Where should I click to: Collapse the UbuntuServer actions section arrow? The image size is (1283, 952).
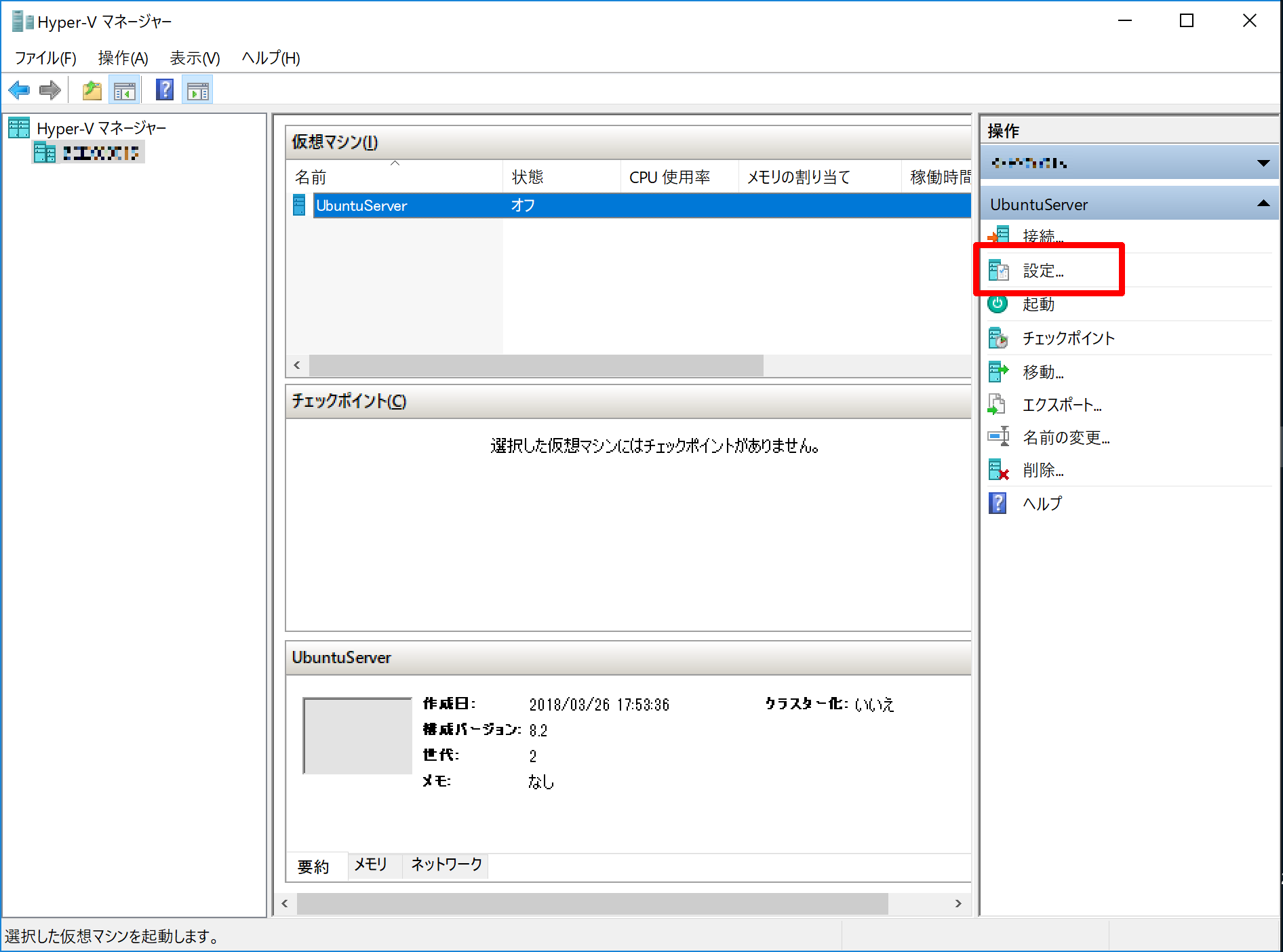click(x=1263, y=203)
